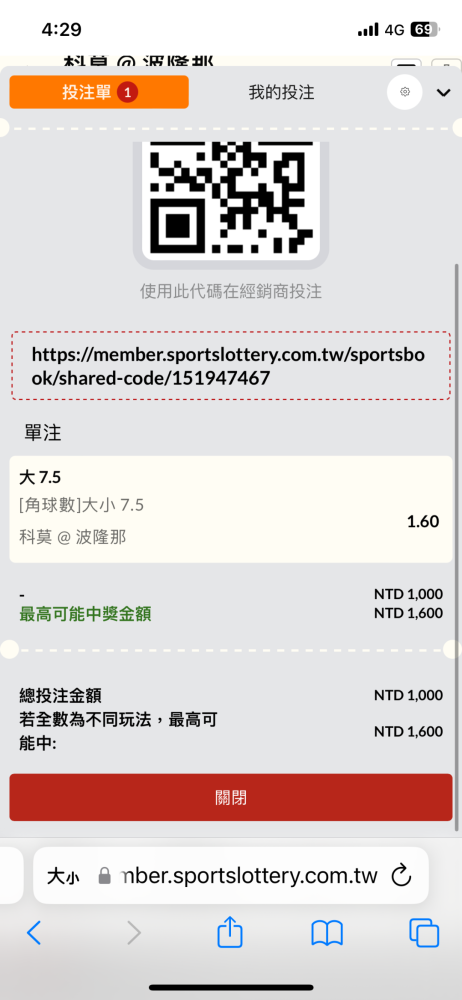The image size is (462, 1000).
Task: Open Safari share sheet icon
Action: (x=230, y=932)
